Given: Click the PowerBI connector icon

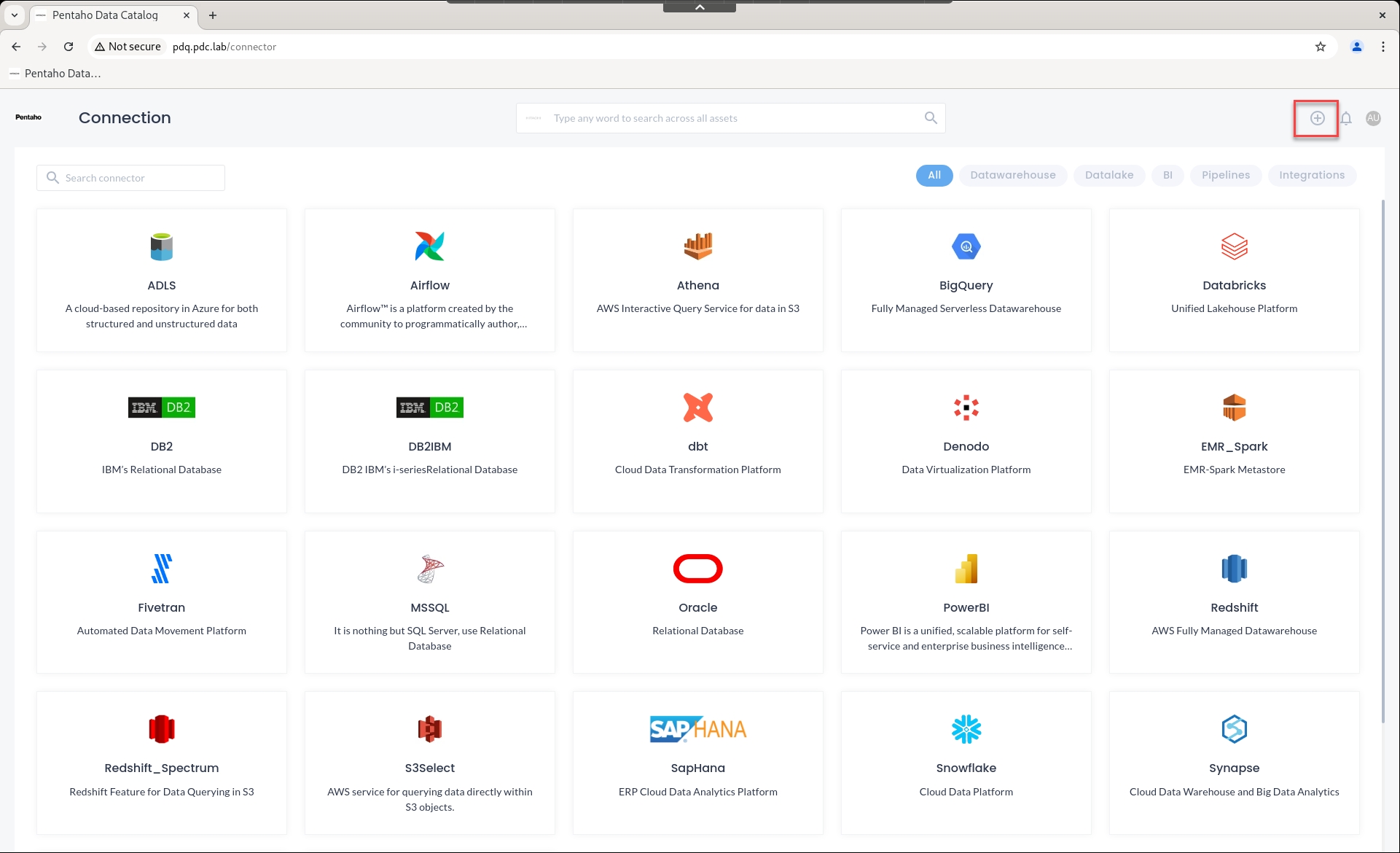Looking at the screenshot, I should point(966,569).
